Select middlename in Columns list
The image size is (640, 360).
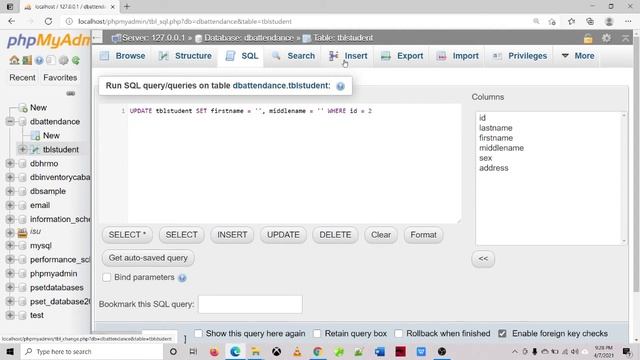pos(501,148)
